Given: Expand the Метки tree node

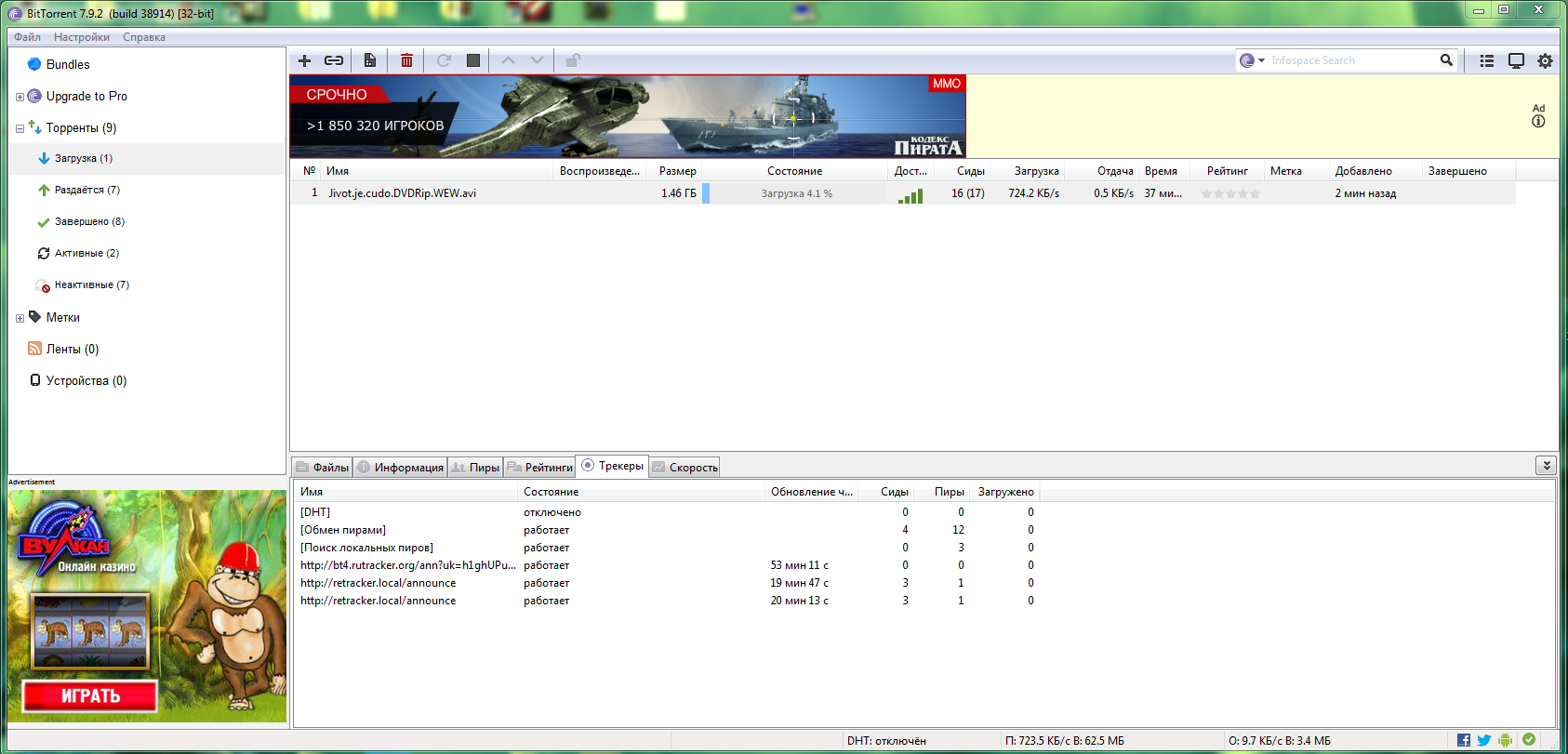Looking at the screenshot, I should click(x=20, y=318).
